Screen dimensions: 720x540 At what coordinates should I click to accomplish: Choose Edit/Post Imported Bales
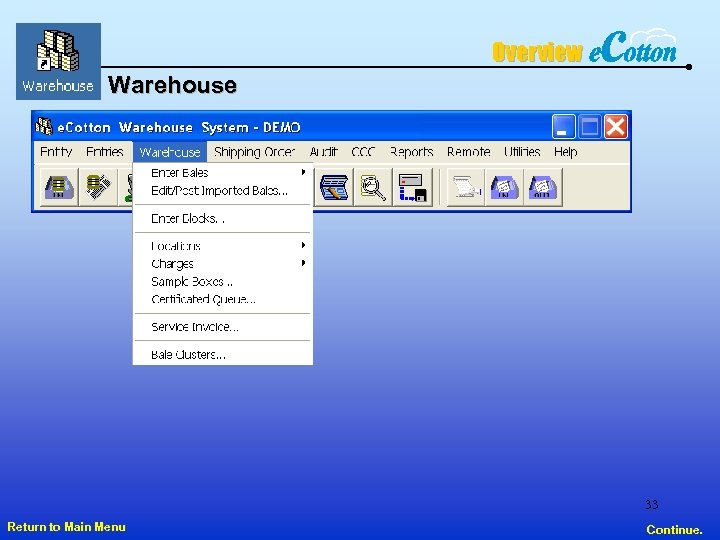click(223, 191)
